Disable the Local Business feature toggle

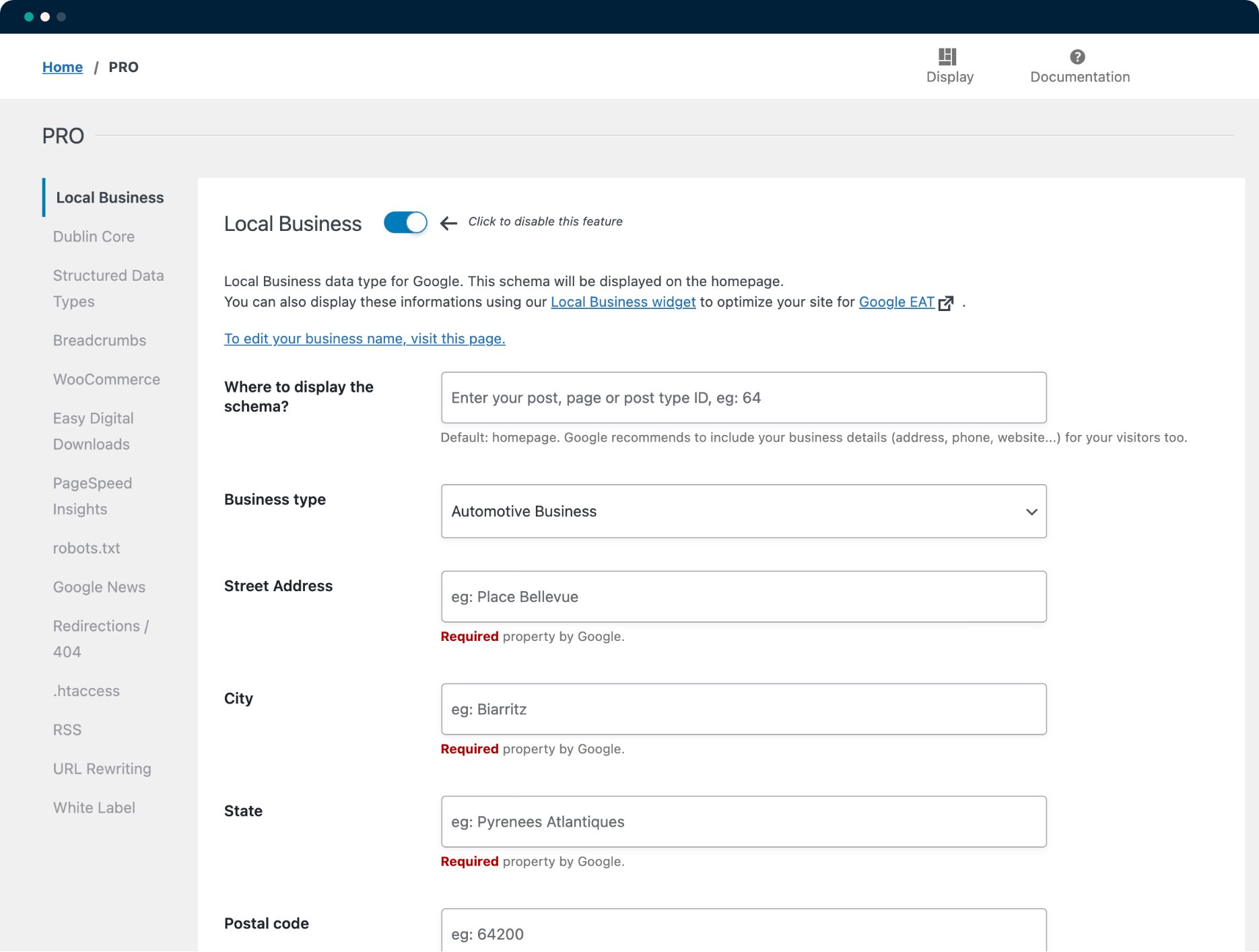click(x=405, y=223)
